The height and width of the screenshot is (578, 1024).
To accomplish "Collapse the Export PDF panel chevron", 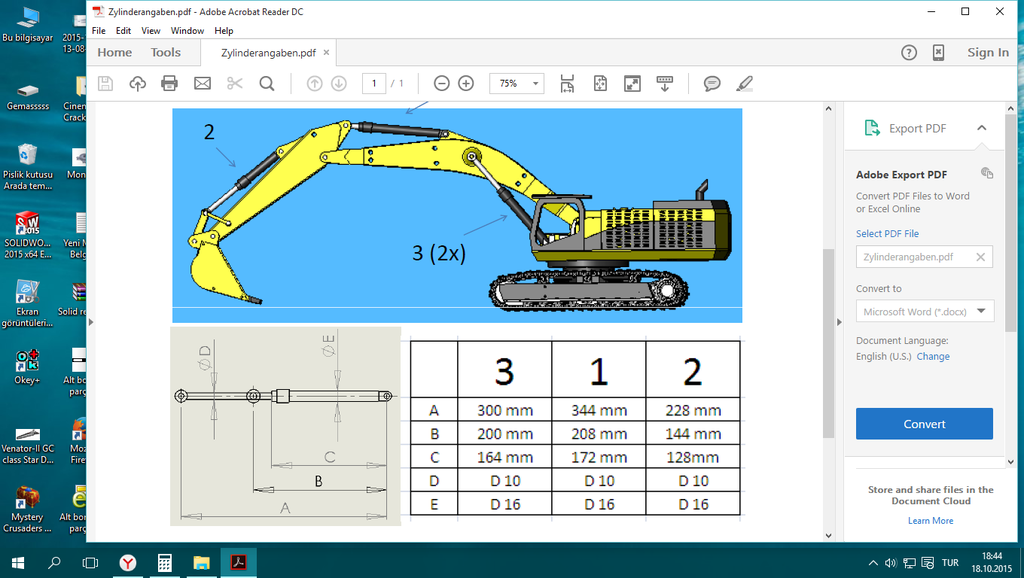I will point(982,128).
